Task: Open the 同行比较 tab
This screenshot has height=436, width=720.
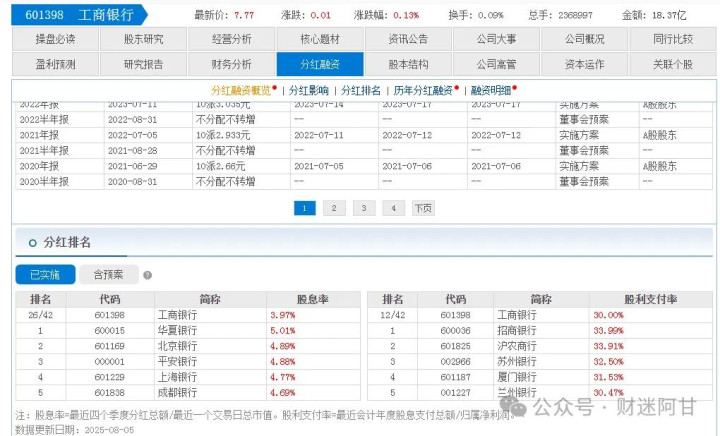Action: tap(673, 39)
